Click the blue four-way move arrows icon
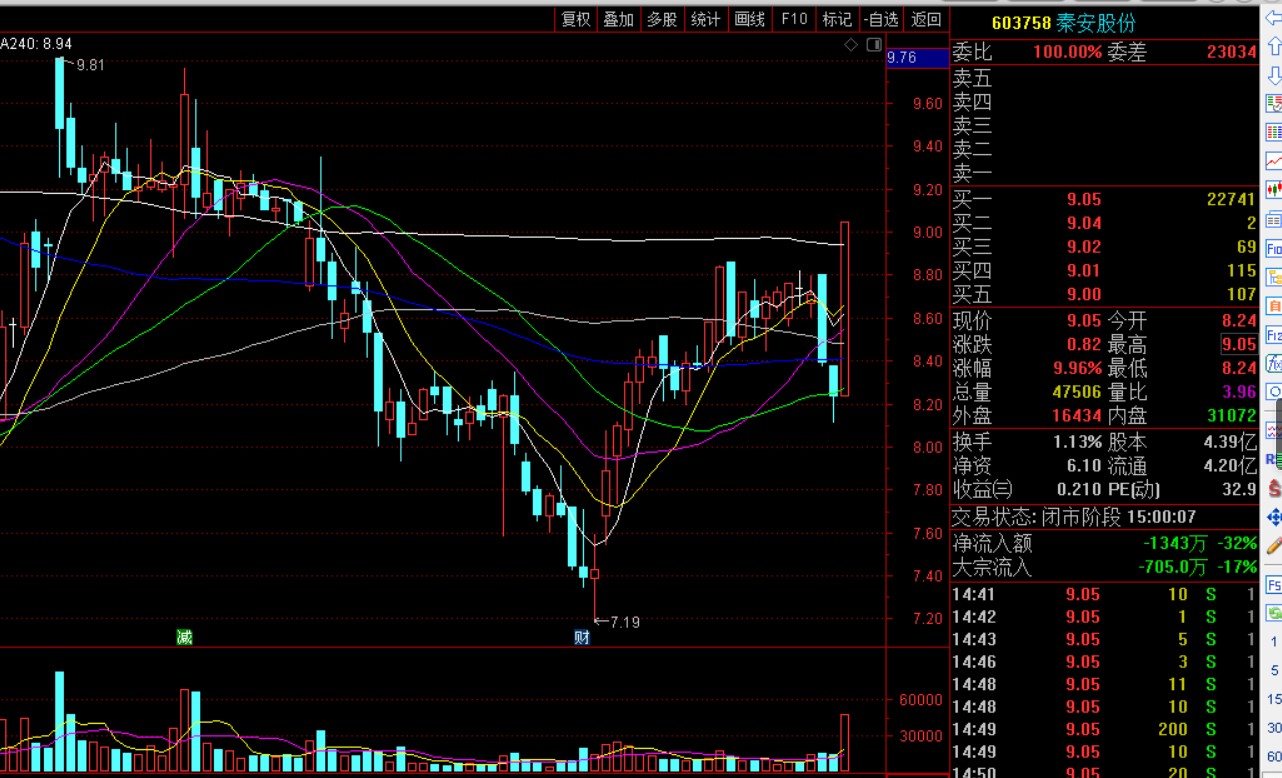Image resolution: width=1282 pixels, height=778 pixels. [1274, 517]
